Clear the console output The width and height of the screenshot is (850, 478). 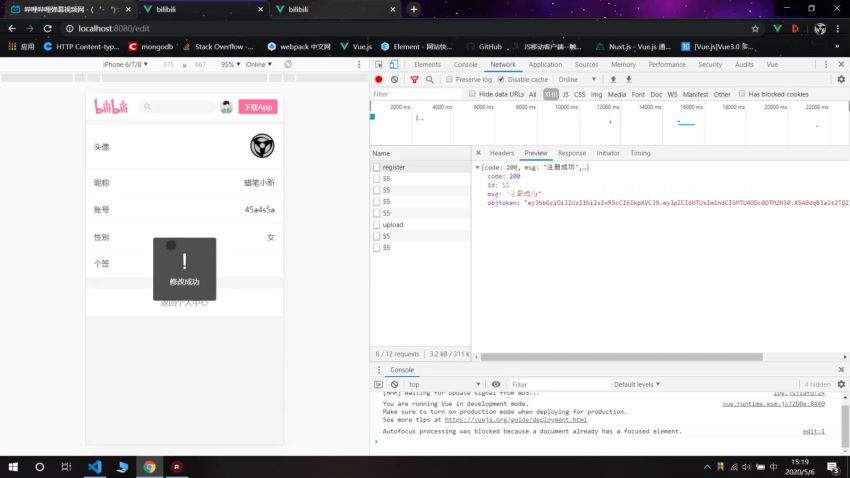click(395, 384)
